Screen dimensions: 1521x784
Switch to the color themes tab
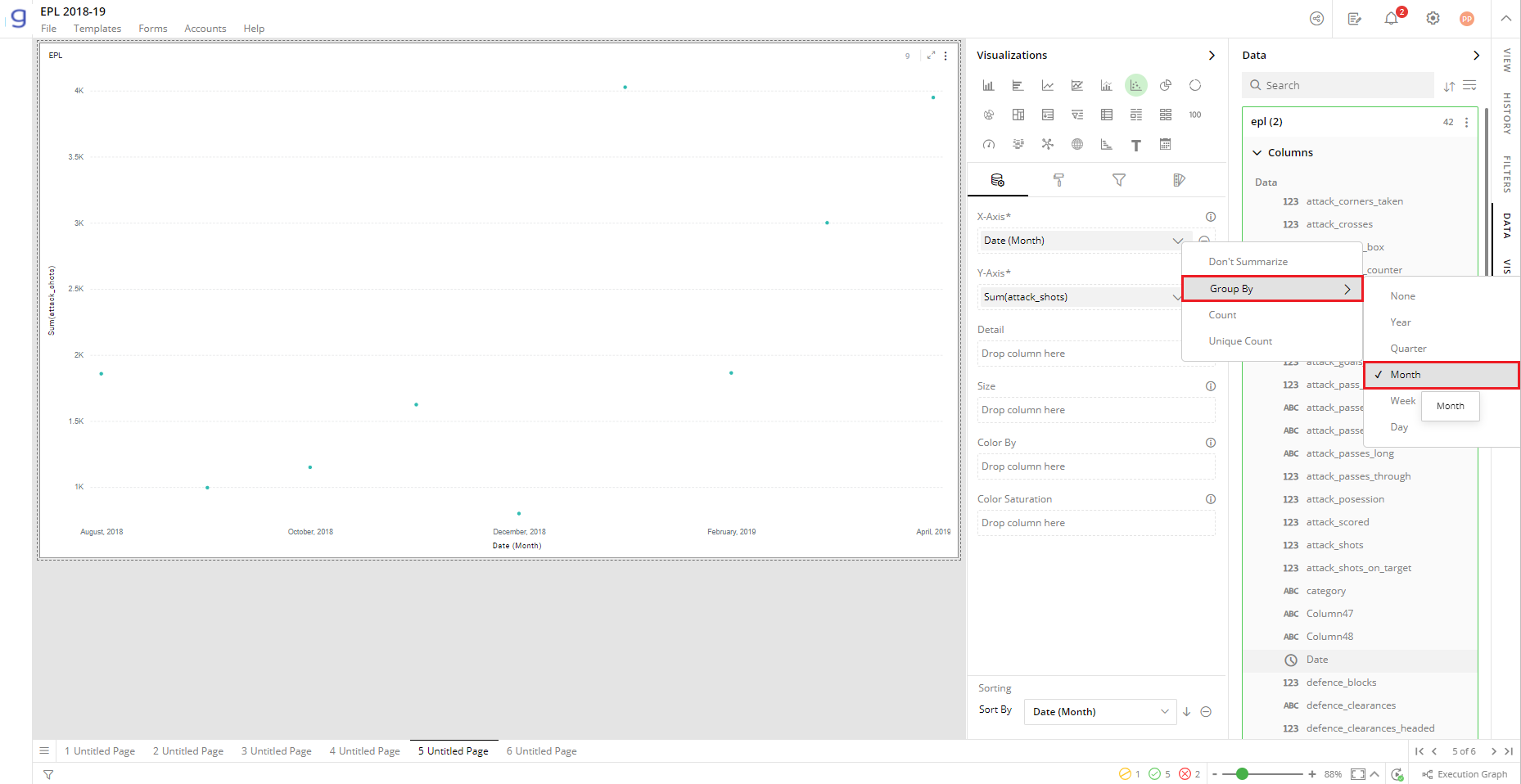[x=1179, y=180]
